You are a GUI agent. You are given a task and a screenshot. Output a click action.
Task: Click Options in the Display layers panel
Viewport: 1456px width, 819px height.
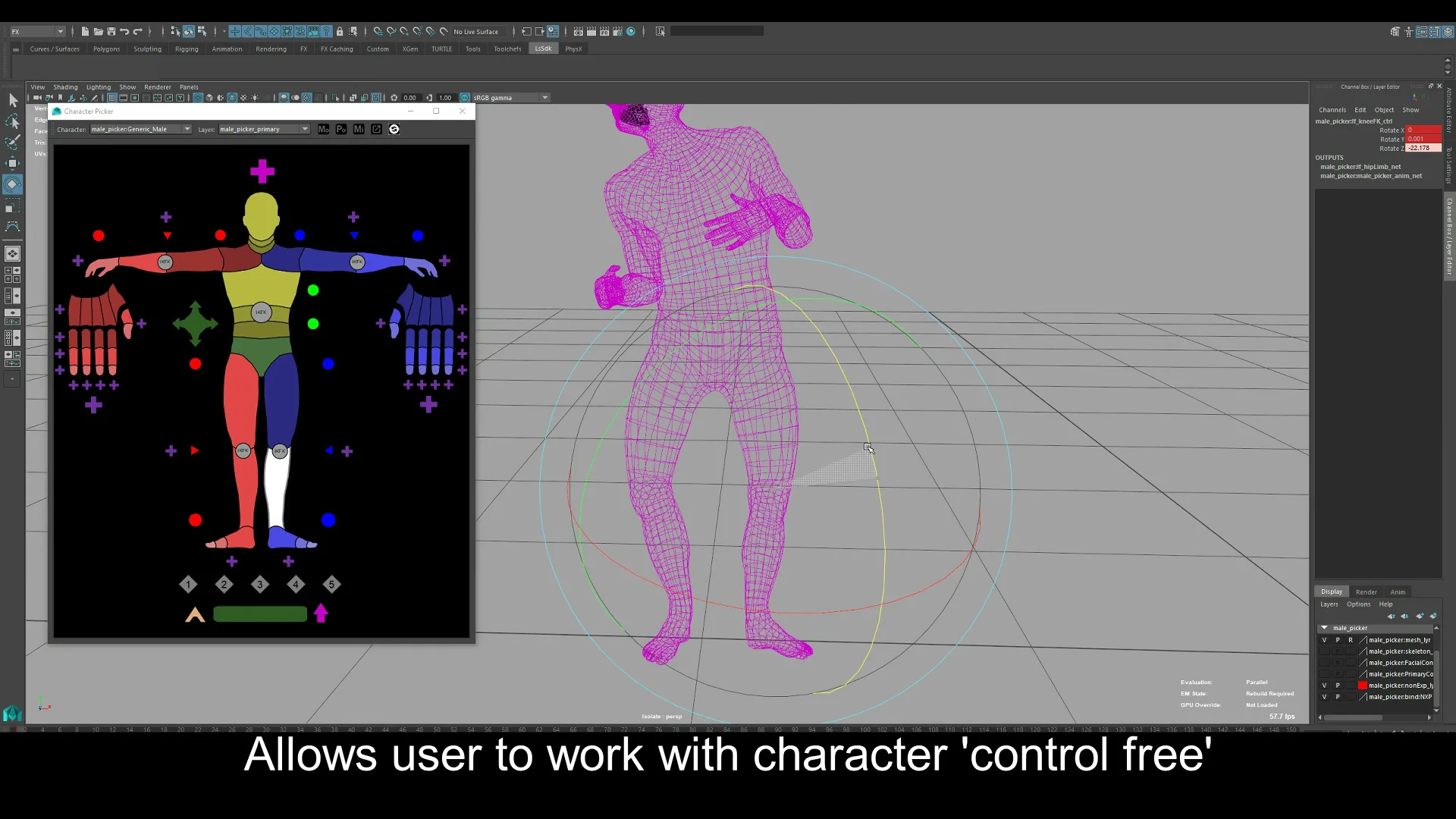(1358, 604)
